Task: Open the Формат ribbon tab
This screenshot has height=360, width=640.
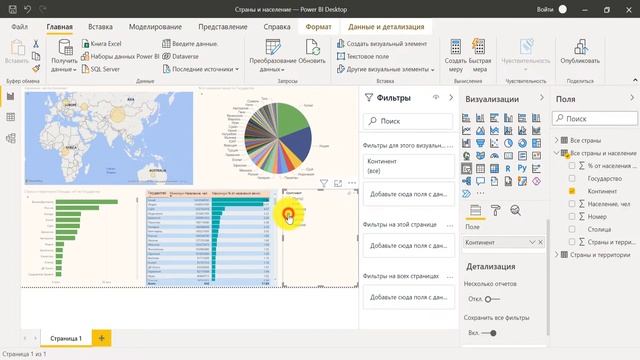Action: pos(318,27)
